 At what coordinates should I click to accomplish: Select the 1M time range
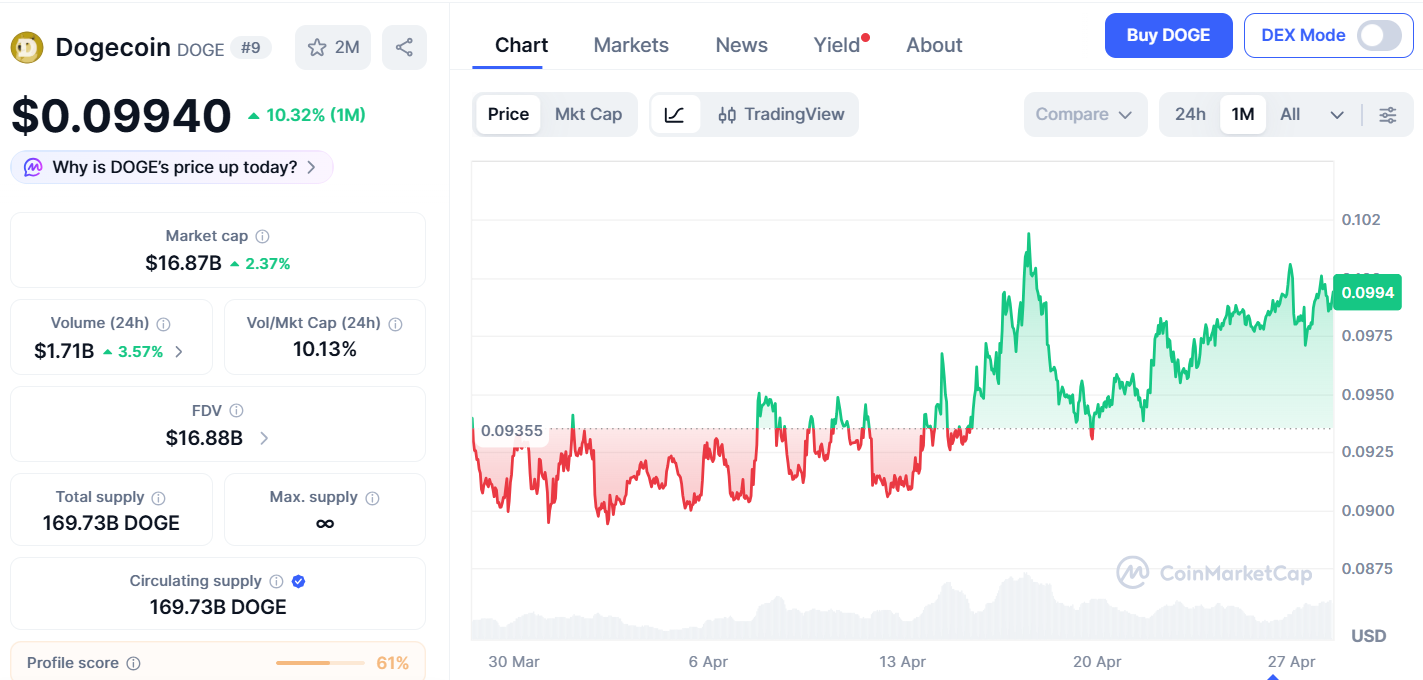pyautogui.click(x=1243, y=114)
